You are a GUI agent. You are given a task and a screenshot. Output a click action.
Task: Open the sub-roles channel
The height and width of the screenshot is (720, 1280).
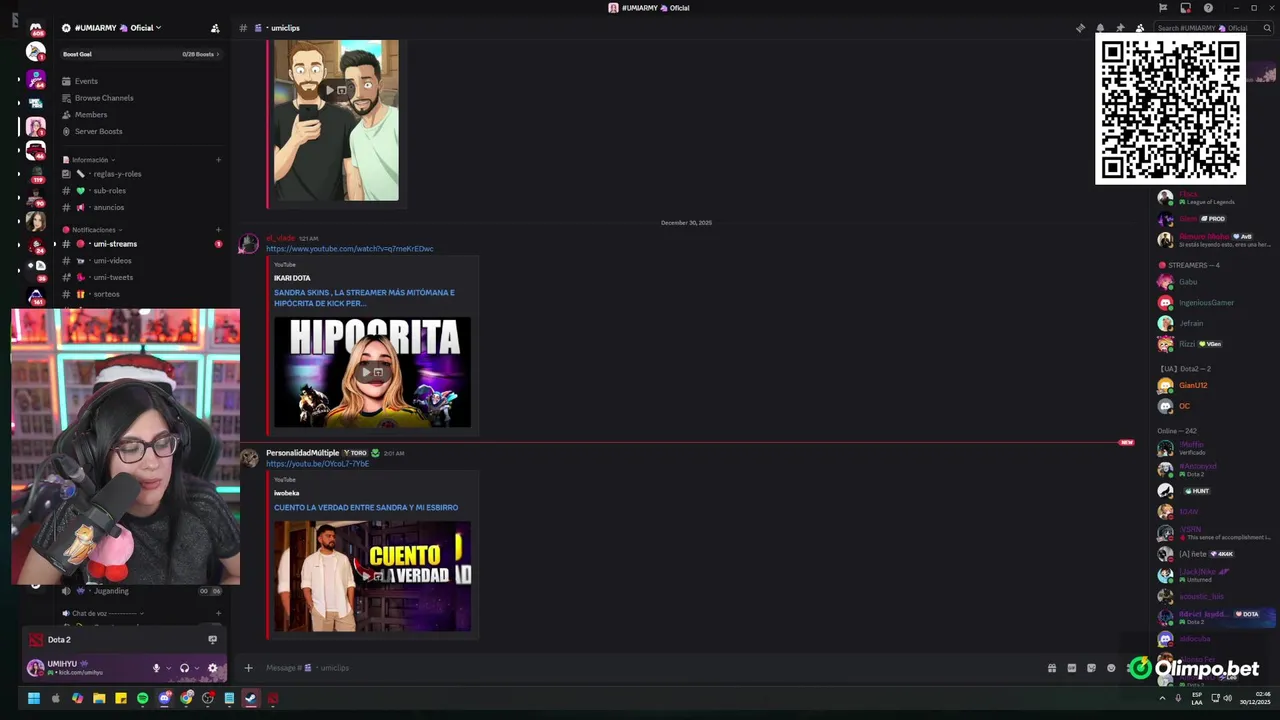(109, 191)
